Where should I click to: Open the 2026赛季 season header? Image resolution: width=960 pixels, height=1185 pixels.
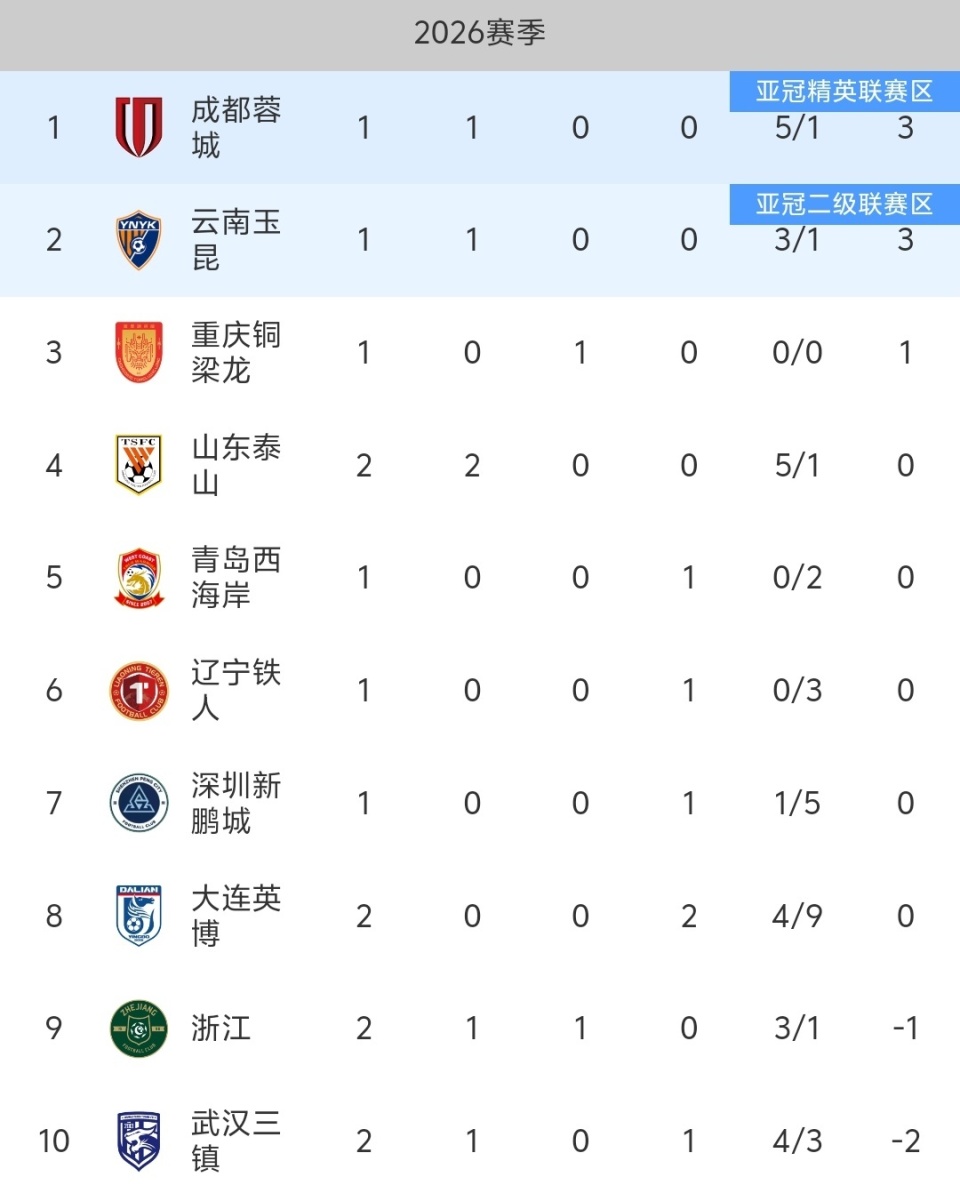click(480, 34)
